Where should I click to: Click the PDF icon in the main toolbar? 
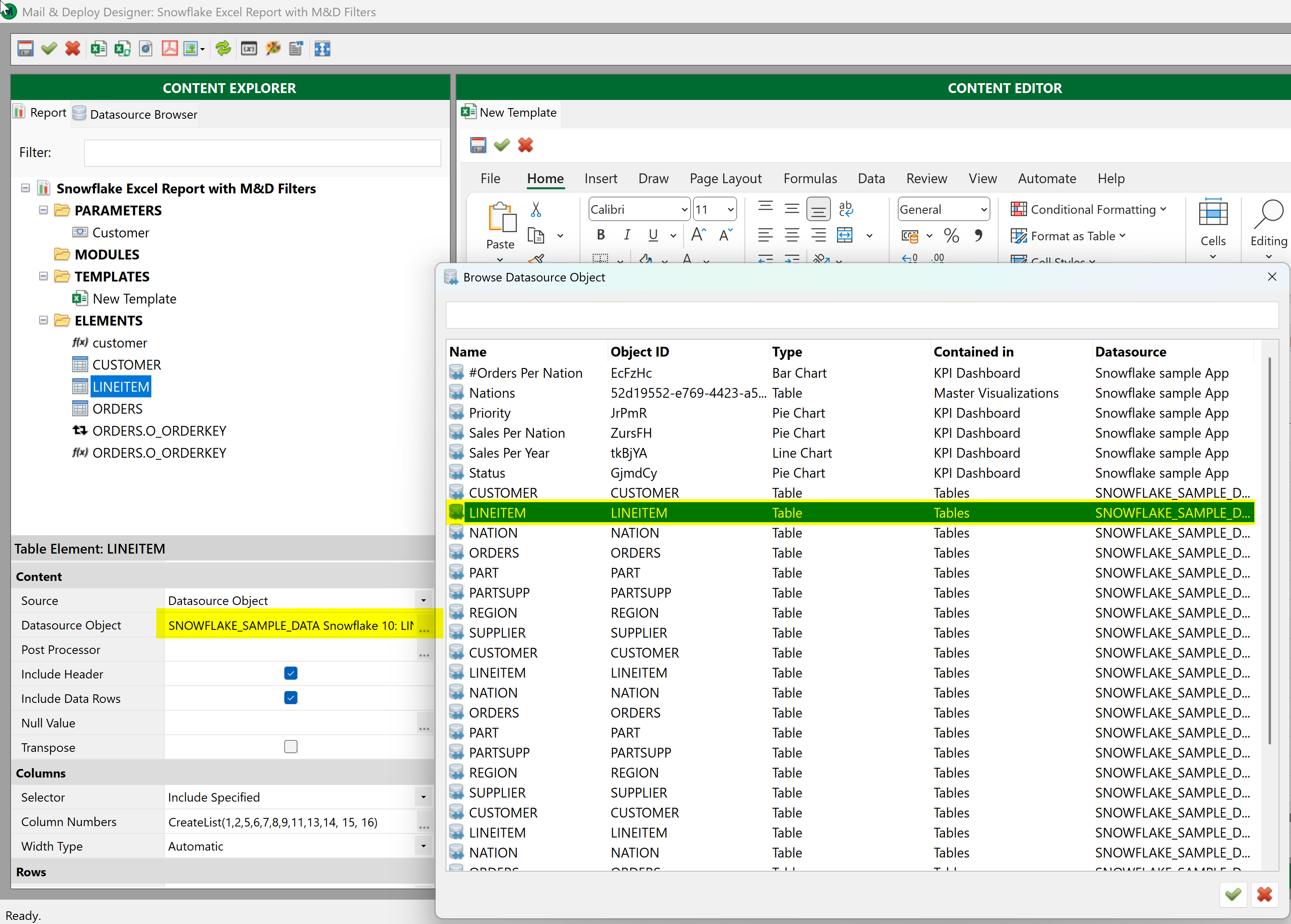(x=170, y=49)
